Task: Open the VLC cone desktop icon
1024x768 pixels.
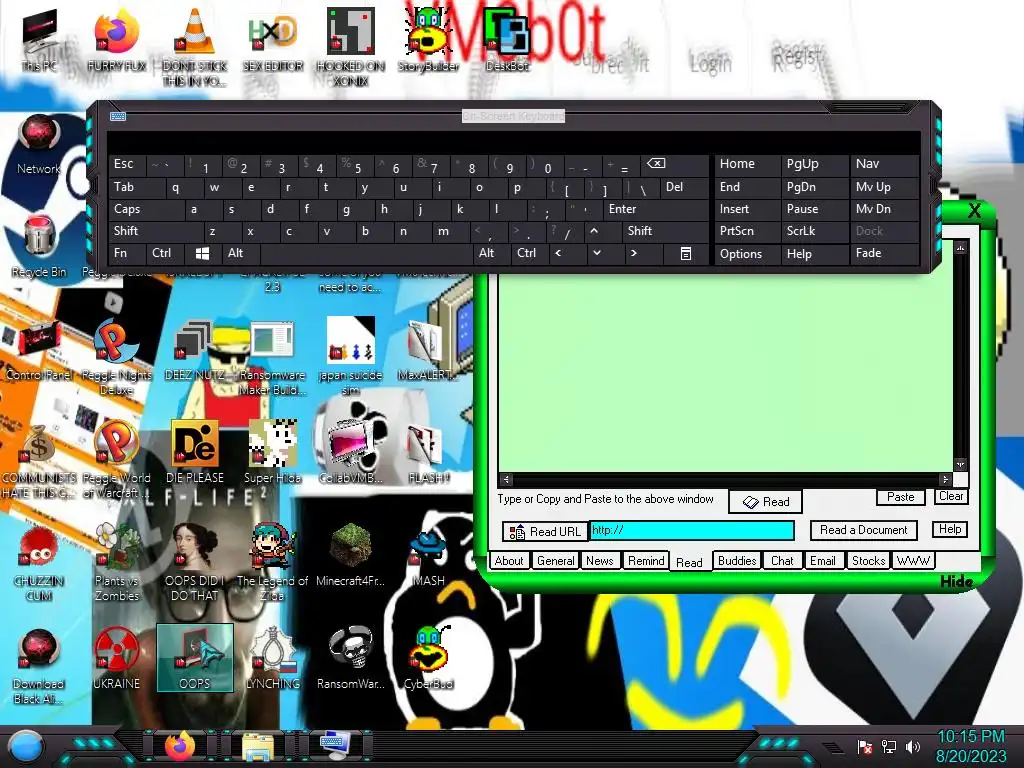Action: click(x=194, y=46)
